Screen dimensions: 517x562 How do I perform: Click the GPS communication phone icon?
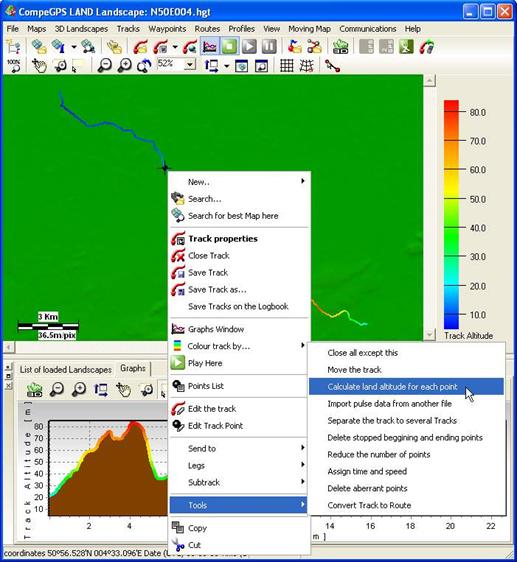(427, 47)
